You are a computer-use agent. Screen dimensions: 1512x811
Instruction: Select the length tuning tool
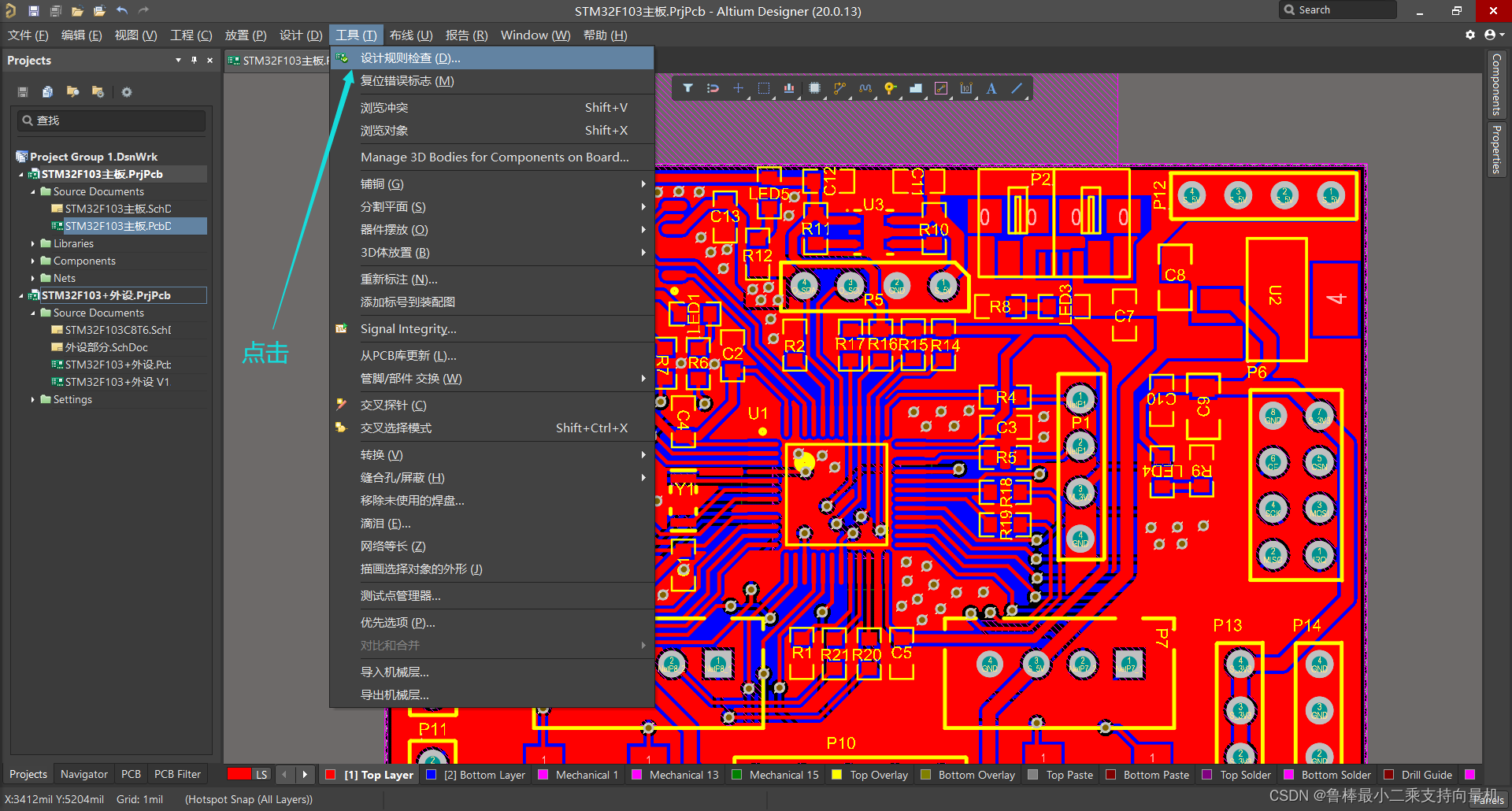865,88
